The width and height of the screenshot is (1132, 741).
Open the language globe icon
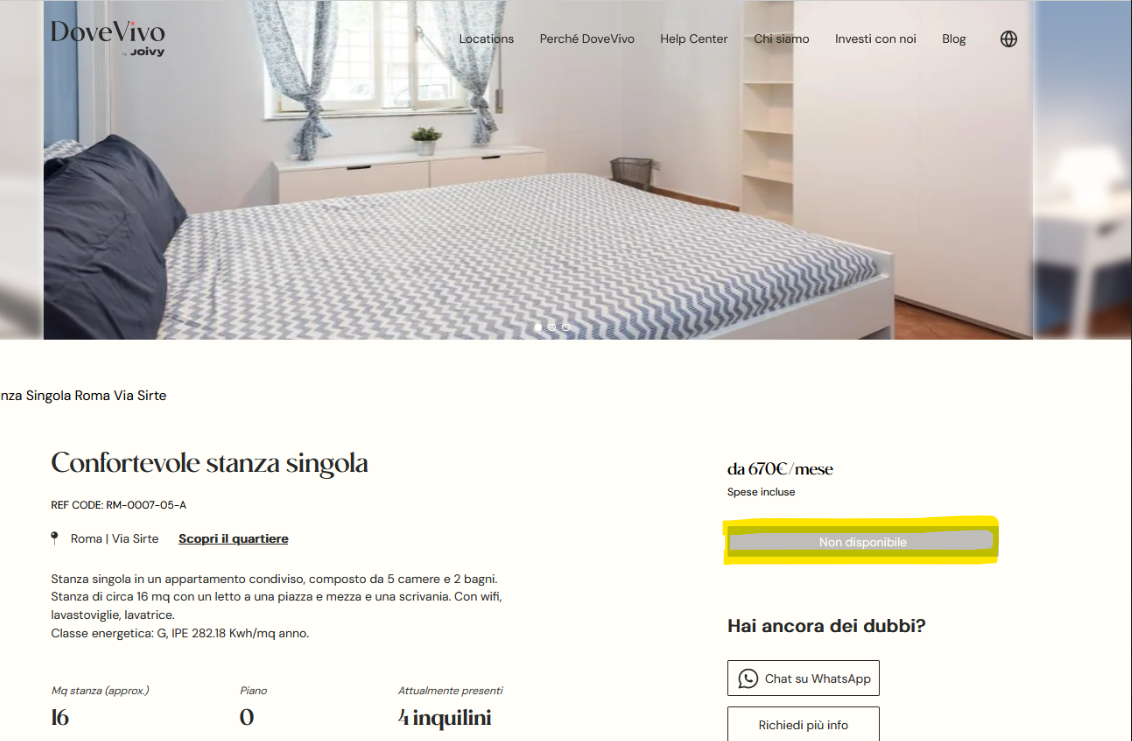[1009, 39]
